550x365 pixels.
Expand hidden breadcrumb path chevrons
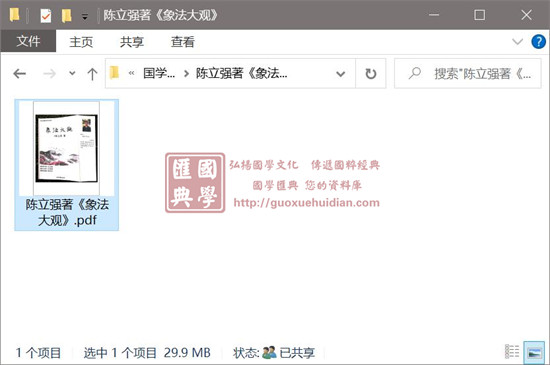click(x=132, y=74)
